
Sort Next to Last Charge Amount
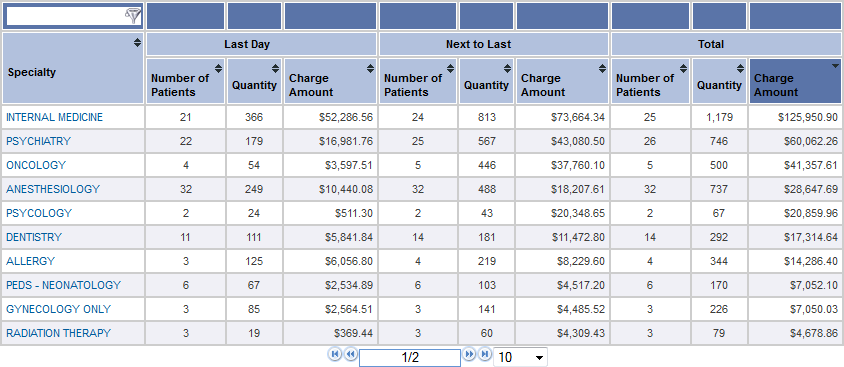(x=602, y=68)
